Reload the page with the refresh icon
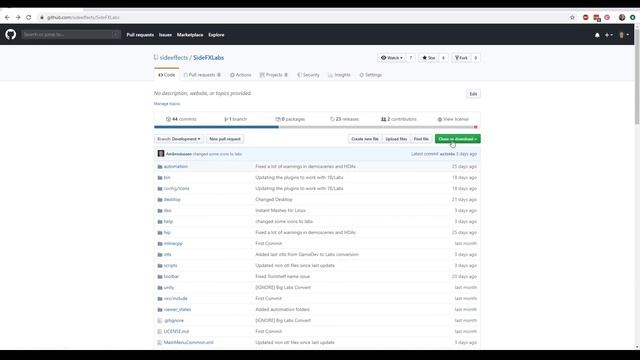The height and width of the screenshot is (360, 640). point(29,18)
